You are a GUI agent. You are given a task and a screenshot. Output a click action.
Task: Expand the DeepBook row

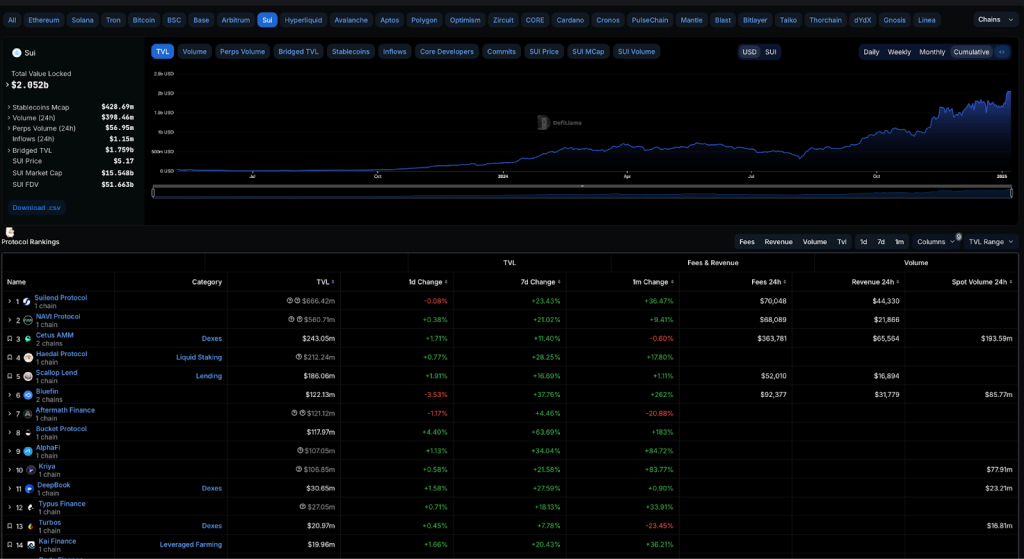pos(9,488)
